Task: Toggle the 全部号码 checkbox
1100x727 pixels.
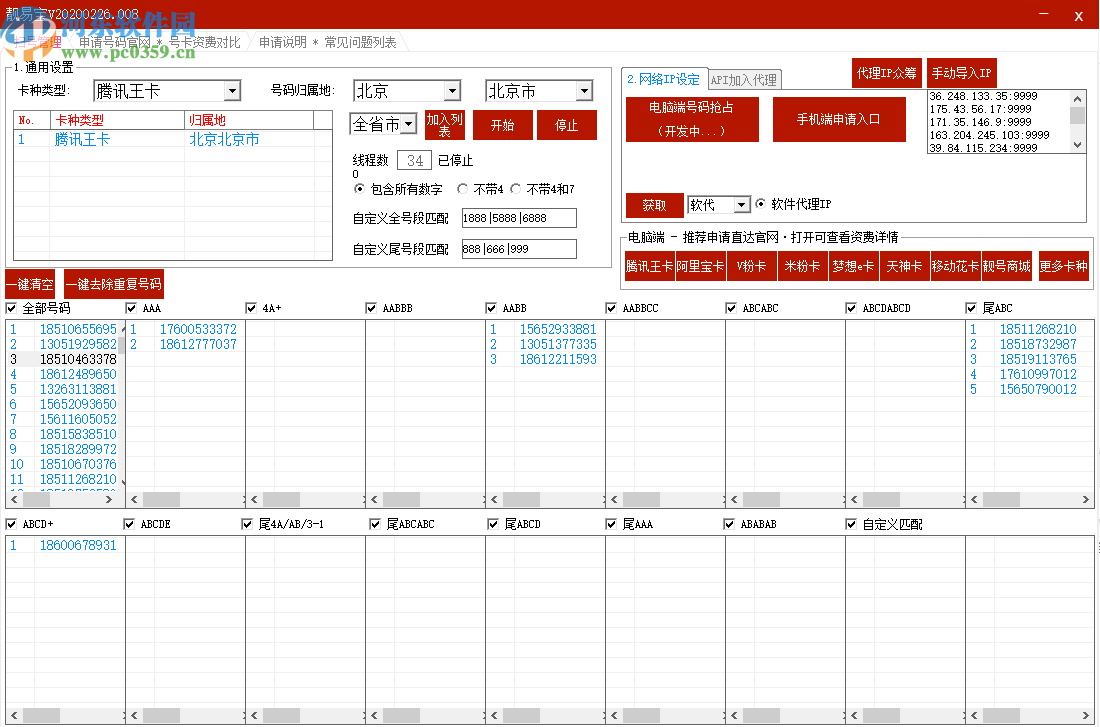Action: tap(11, 308)
